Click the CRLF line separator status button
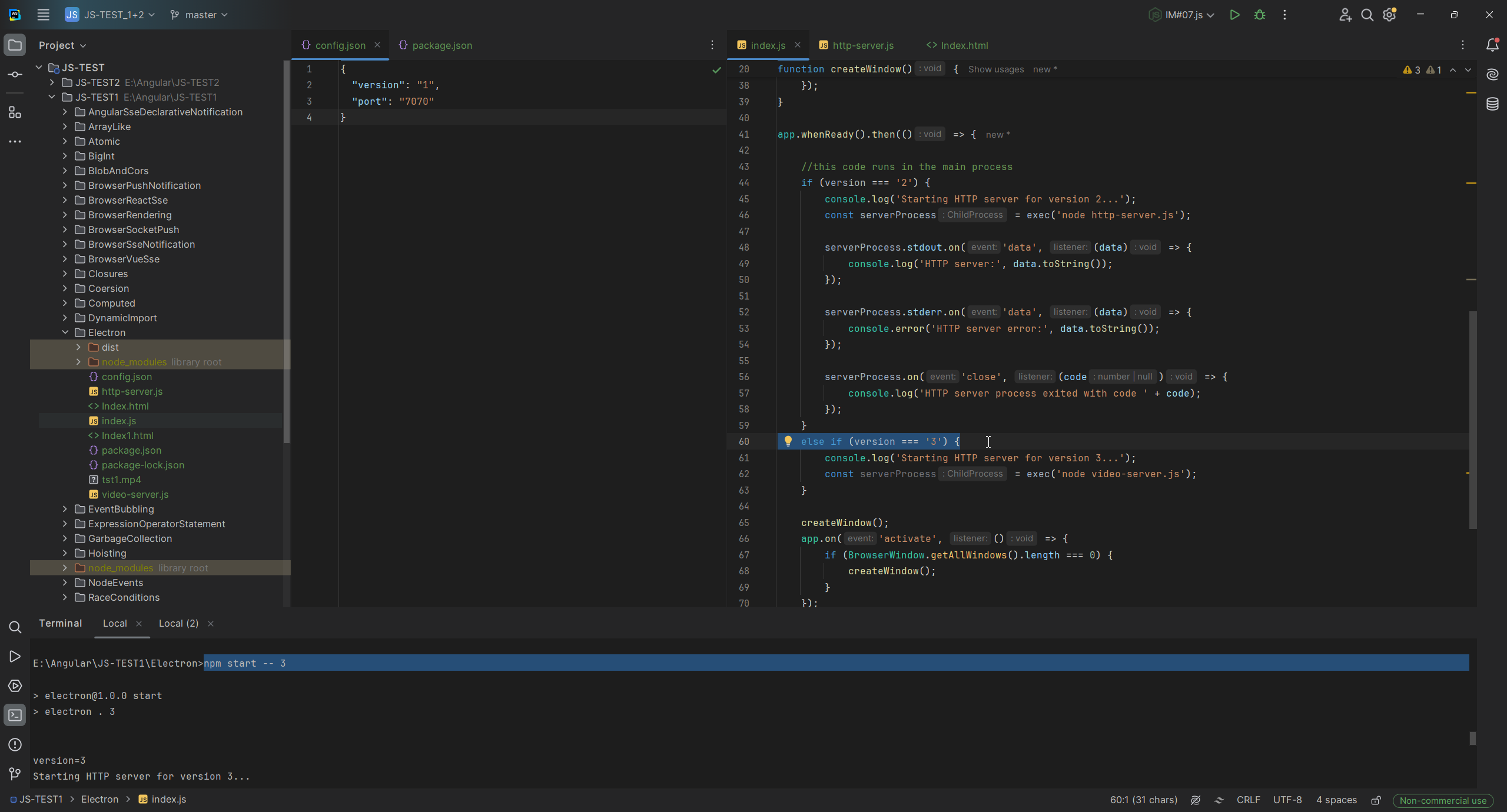 pos(1248,800)
